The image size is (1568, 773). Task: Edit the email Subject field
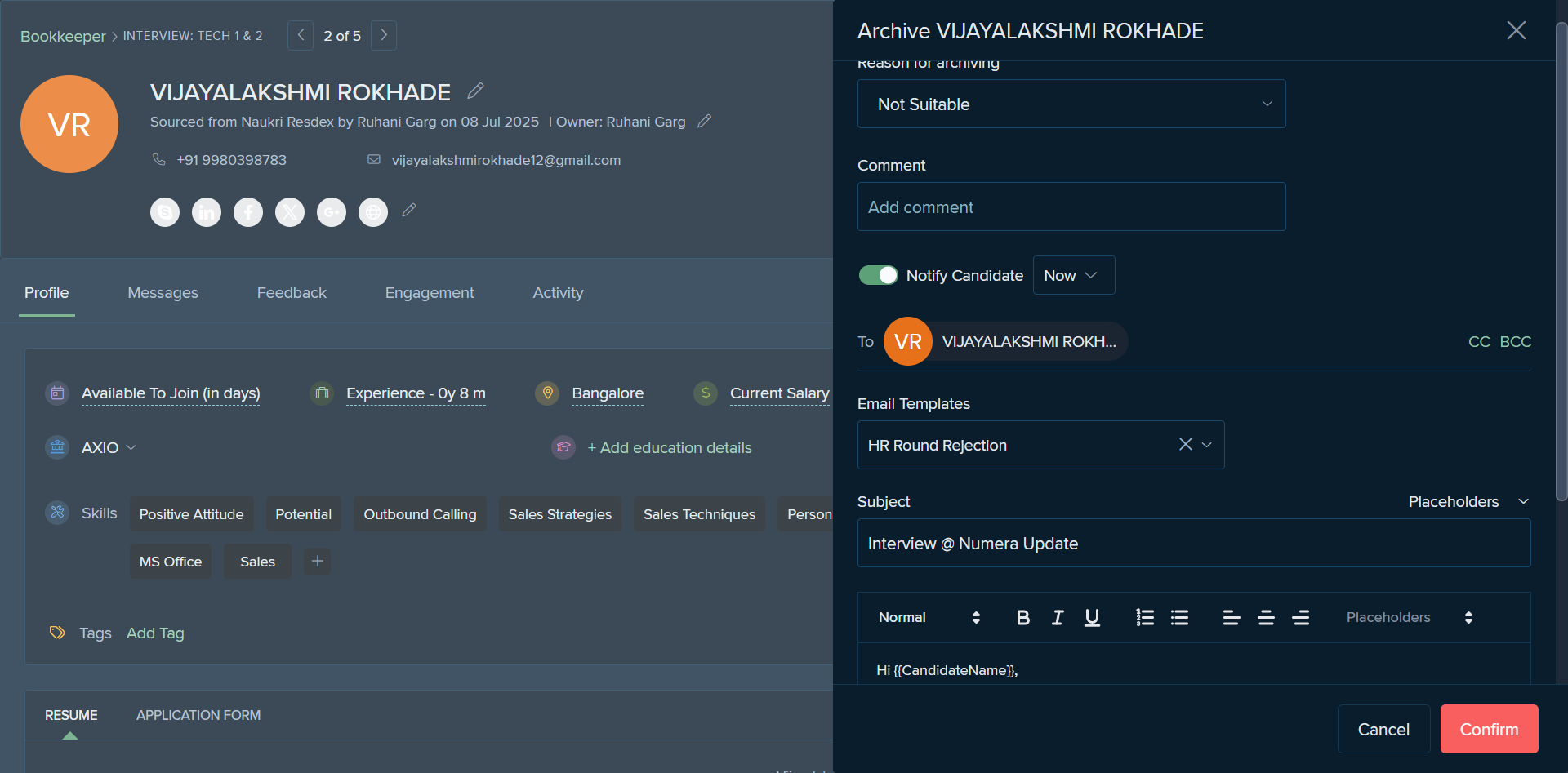[x=1194, y=543]
